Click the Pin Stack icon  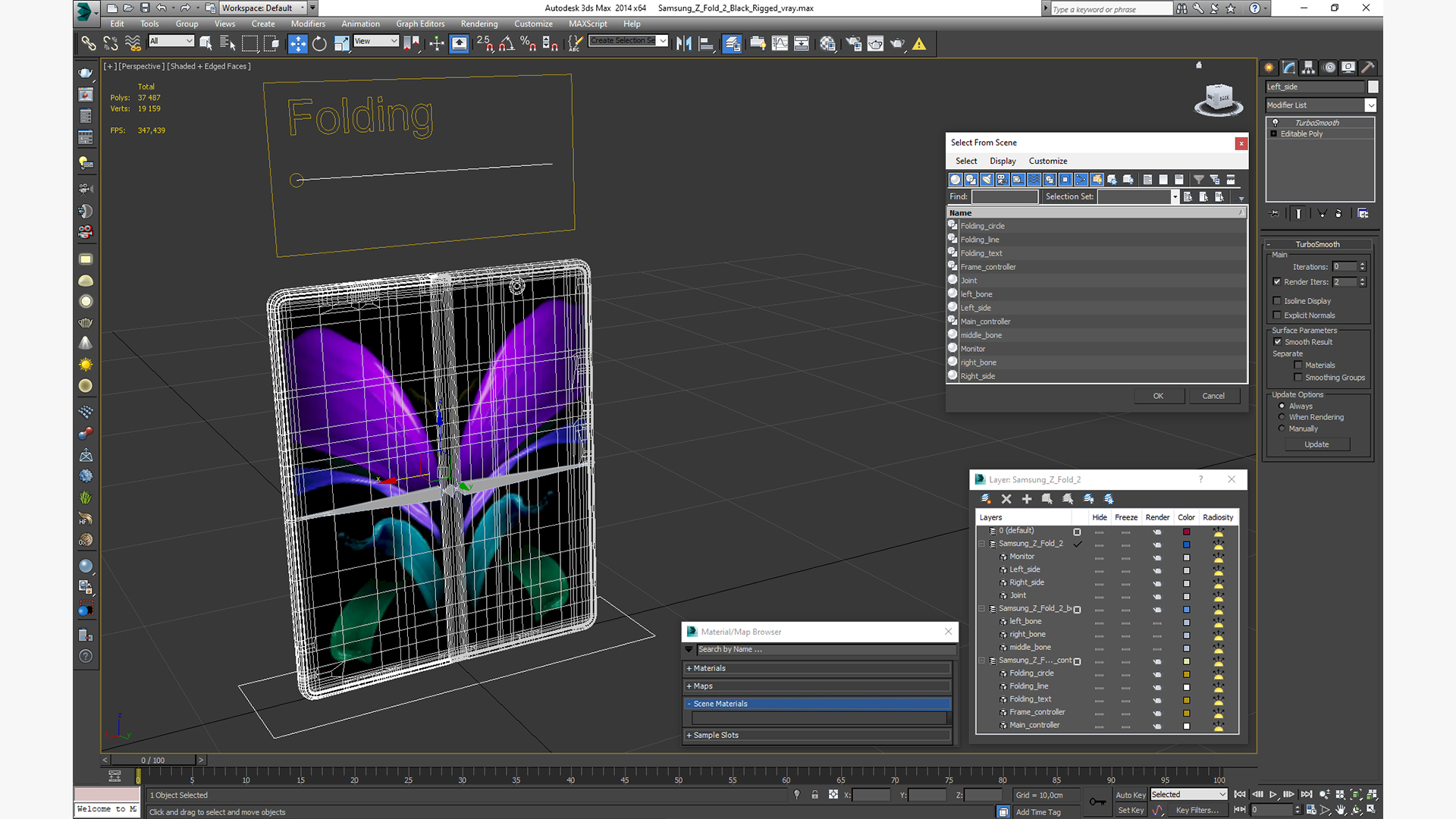(1274, 214)
